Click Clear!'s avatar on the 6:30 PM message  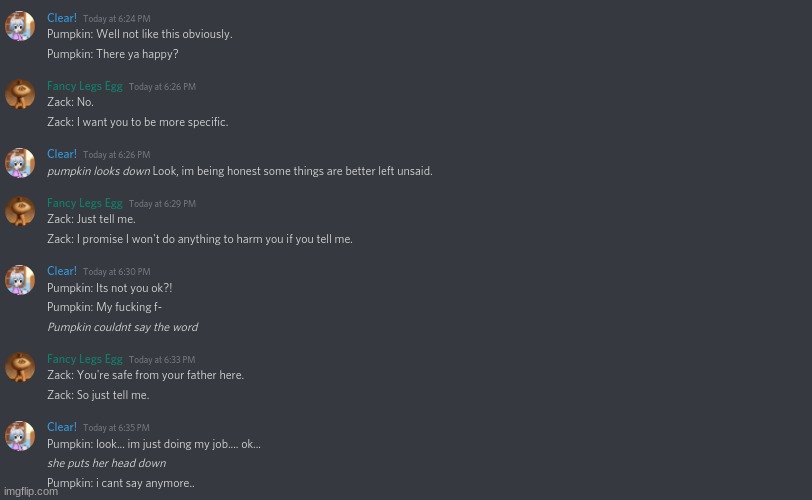pos(20,280)
